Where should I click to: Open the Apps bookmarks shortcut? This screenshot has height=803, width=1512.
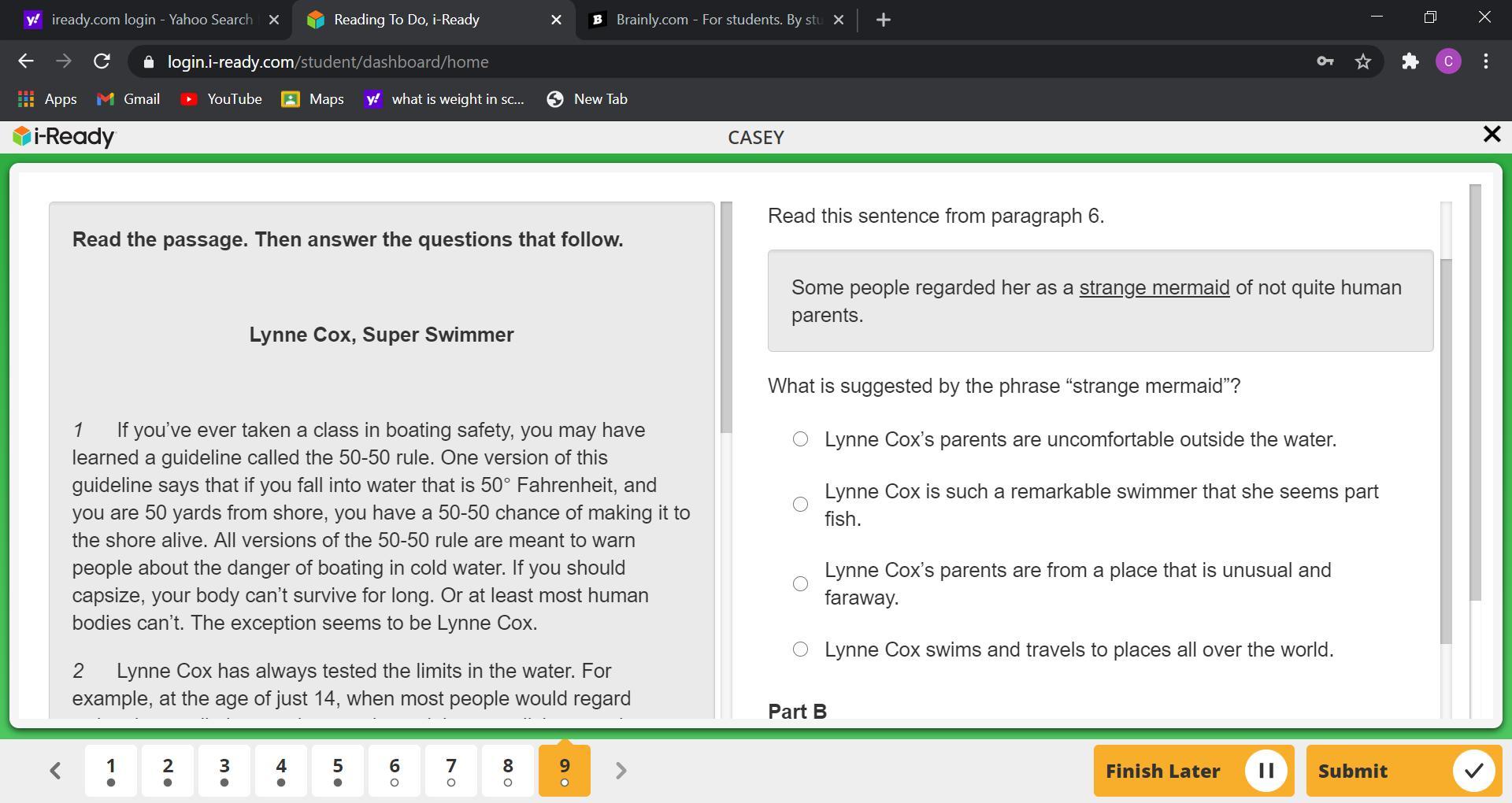click(47, 99)
